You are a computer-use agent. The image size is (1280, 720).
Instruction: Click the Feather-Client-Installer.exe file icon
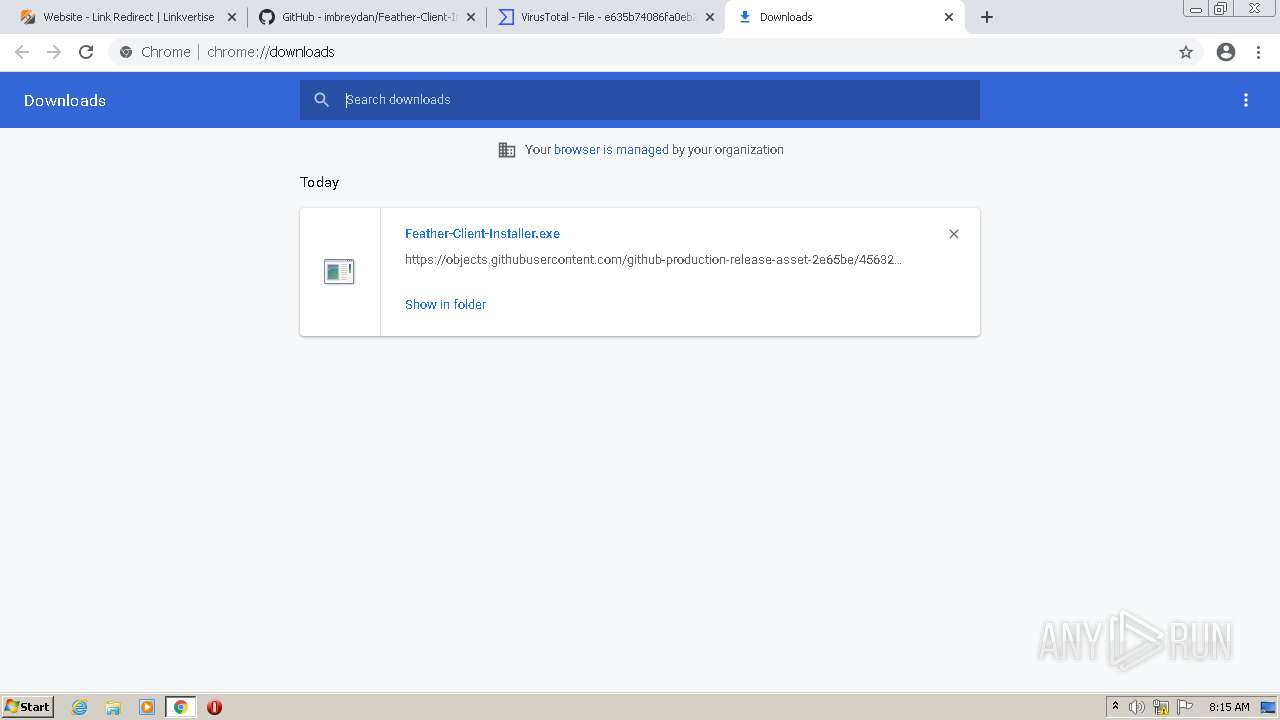point(339,271)
